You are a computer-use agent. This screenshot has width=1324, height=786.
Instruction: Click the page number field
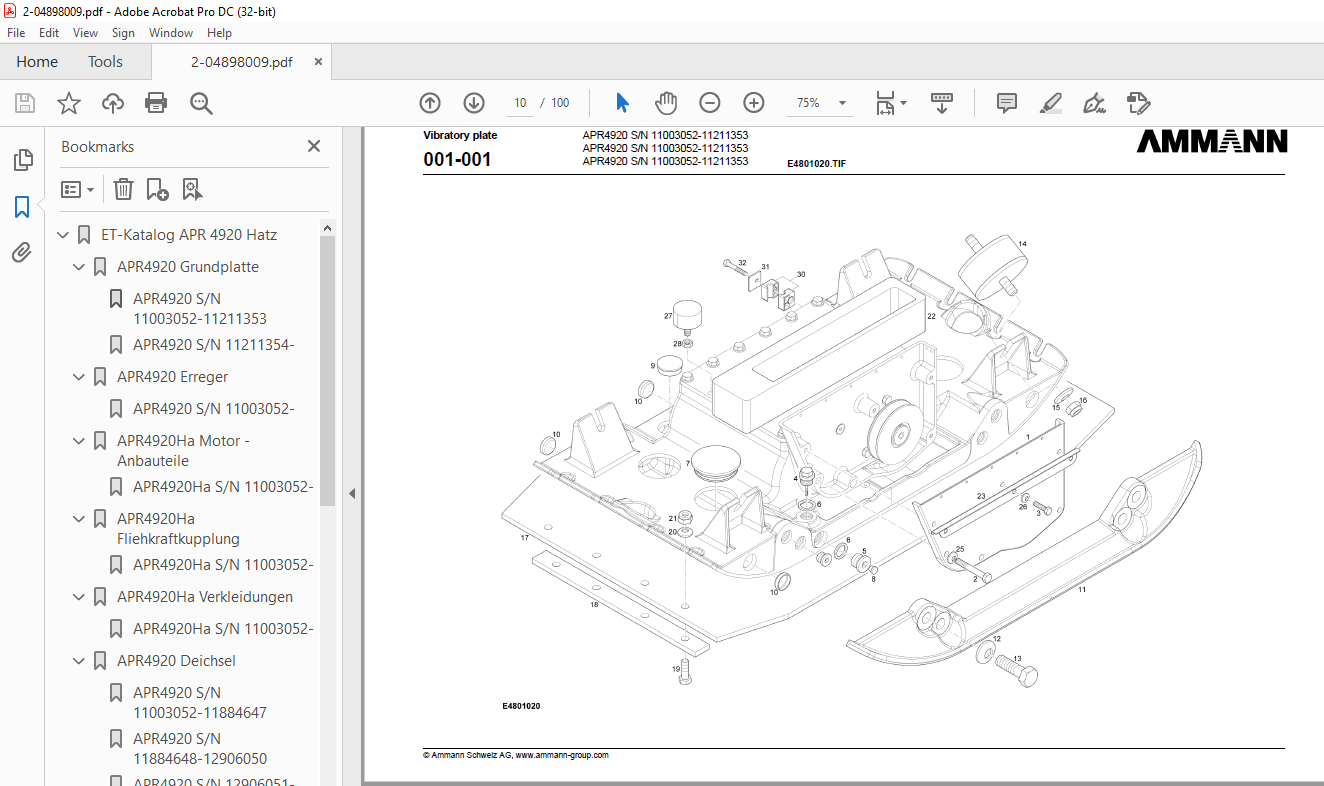(519, 103)
